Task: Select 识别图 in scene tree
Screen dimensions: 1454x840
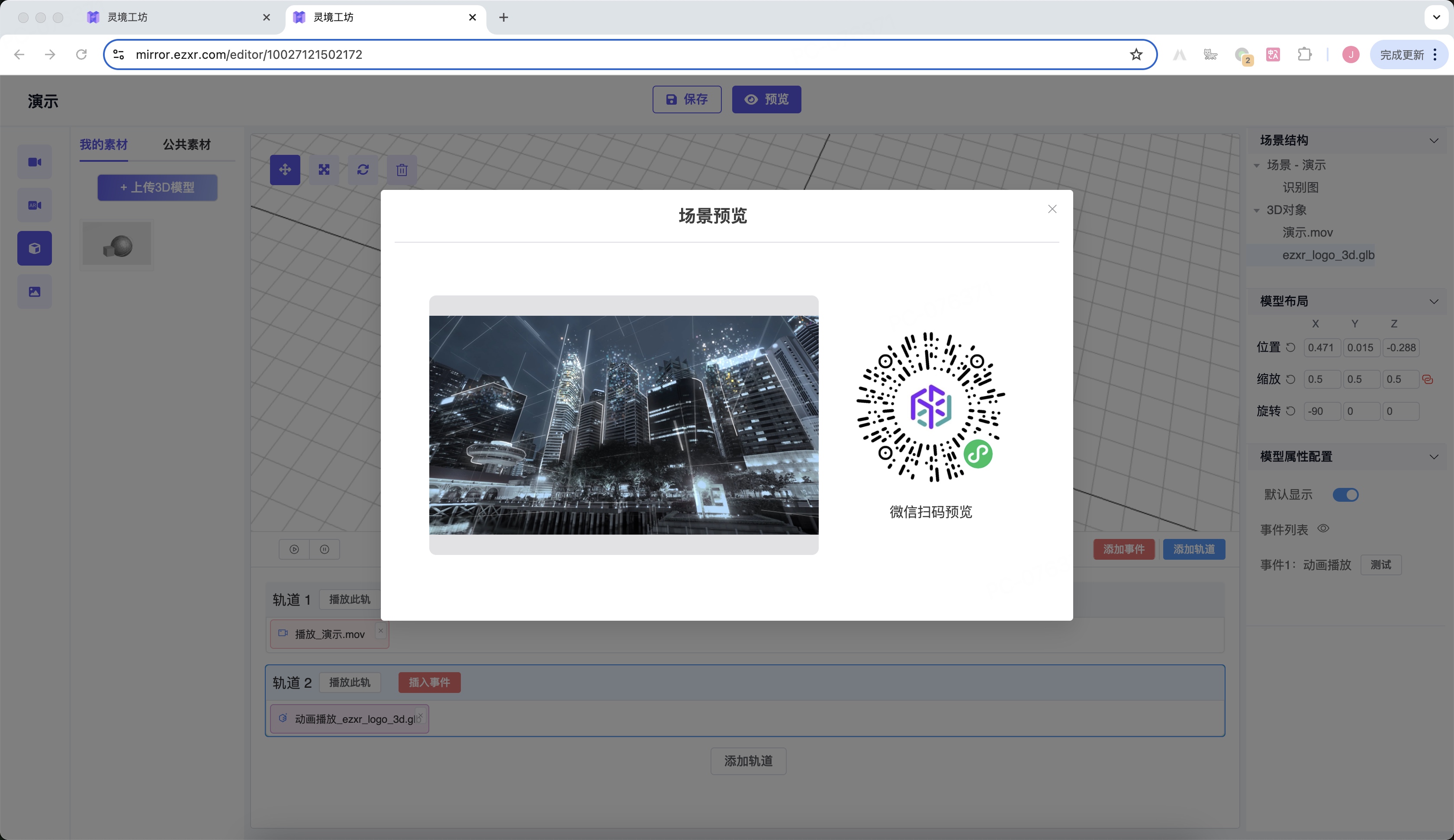Action: 1300,187
